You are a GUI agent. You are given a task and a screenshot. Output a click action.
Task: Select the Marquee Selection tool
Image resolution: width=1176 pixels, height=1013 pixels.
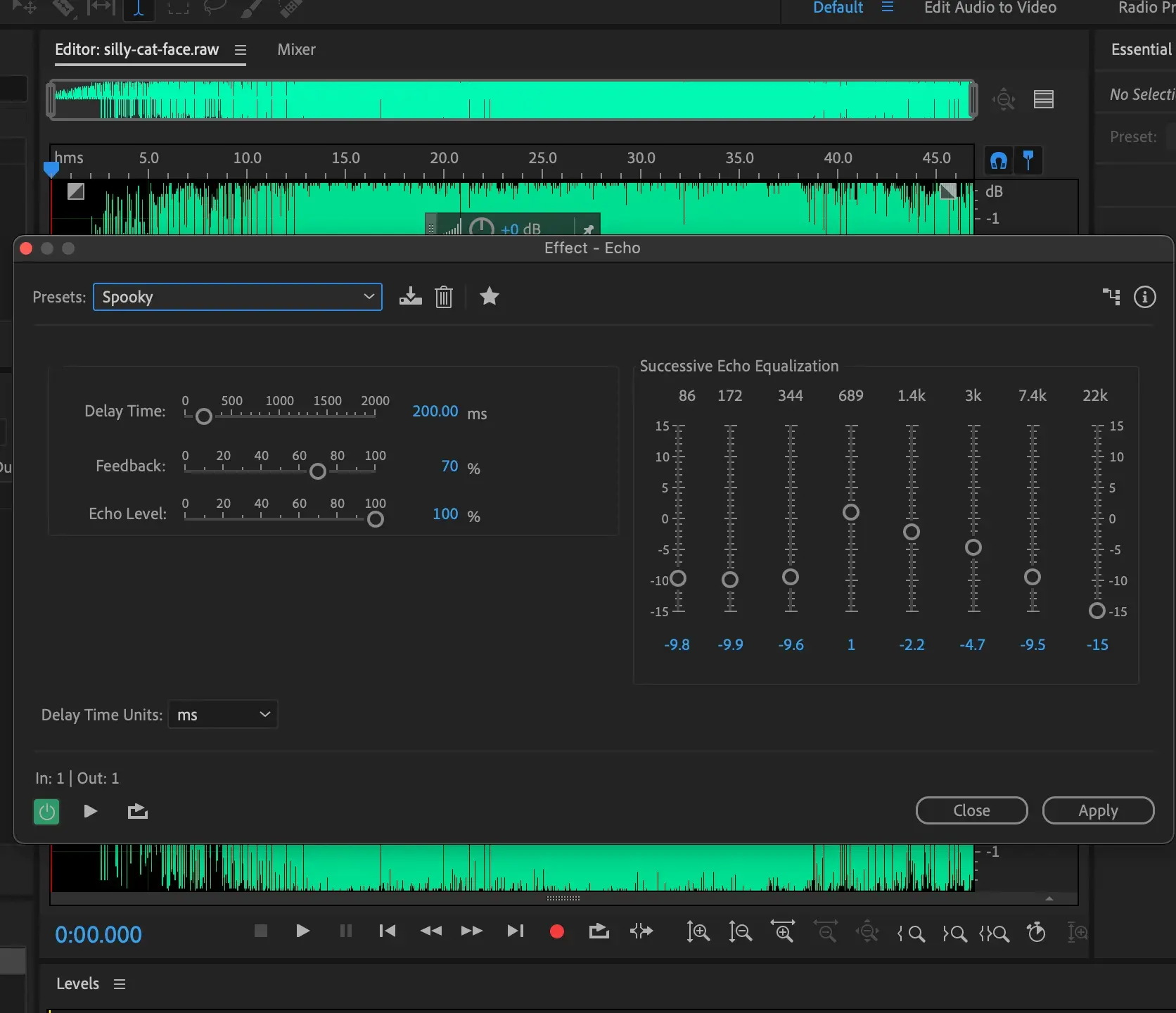178,8
